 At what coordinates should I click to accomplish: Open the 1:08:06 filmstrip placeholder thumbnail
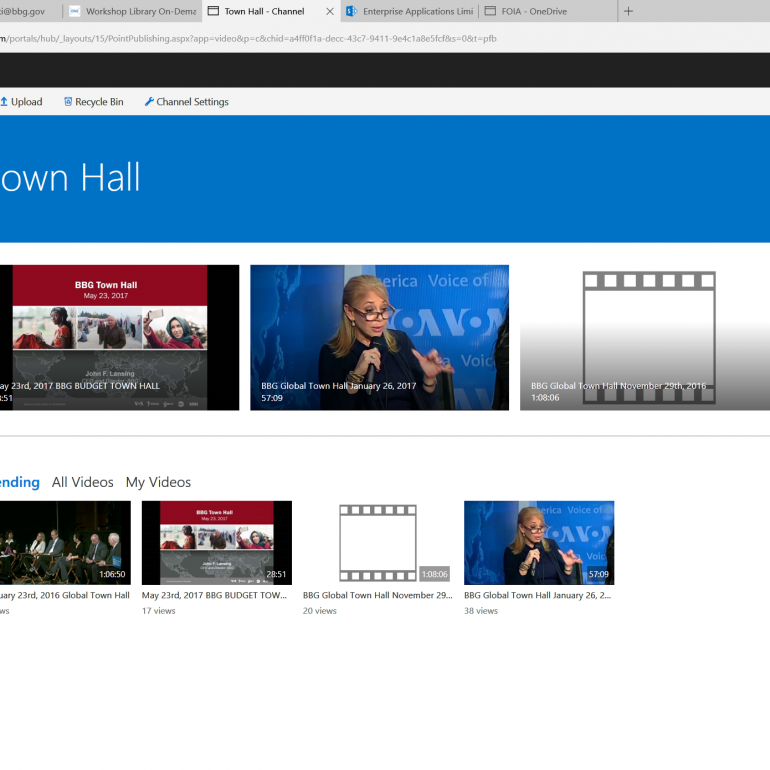click(378, 543)
